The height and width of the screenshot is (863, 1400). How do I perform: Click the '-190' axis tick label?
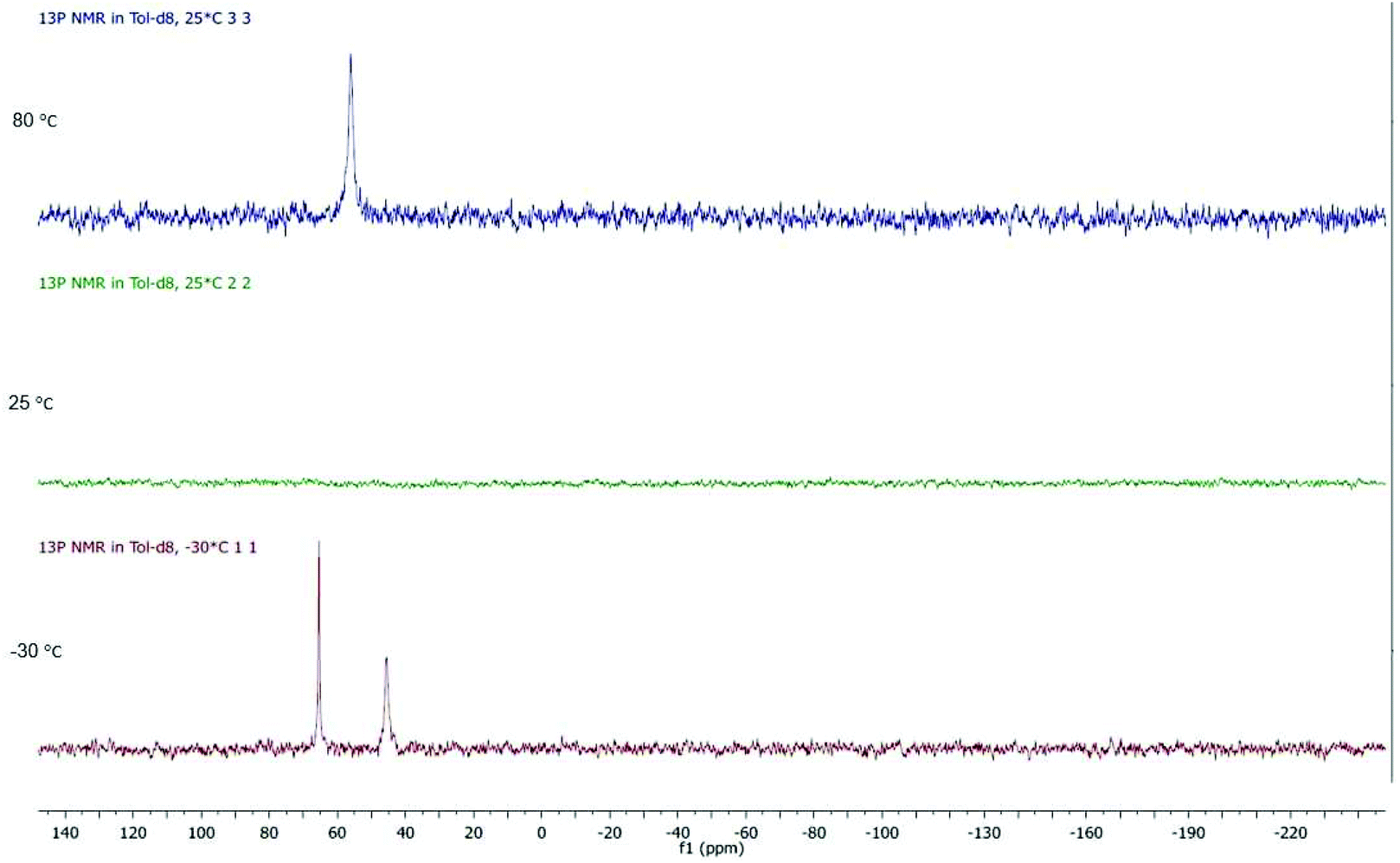click(x=1188, y=833)
